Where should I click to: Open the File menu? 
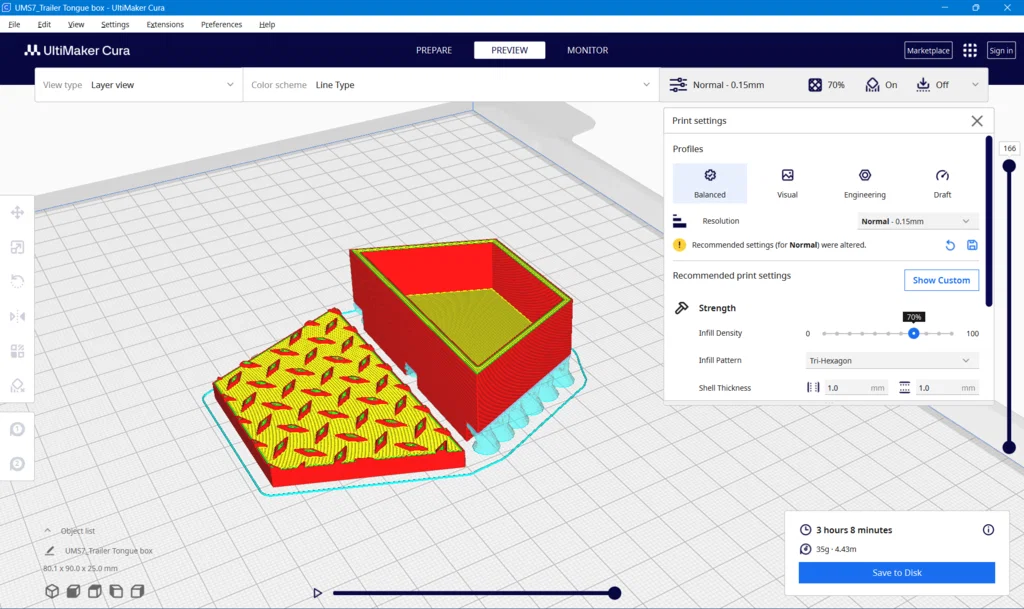point(14,24)
